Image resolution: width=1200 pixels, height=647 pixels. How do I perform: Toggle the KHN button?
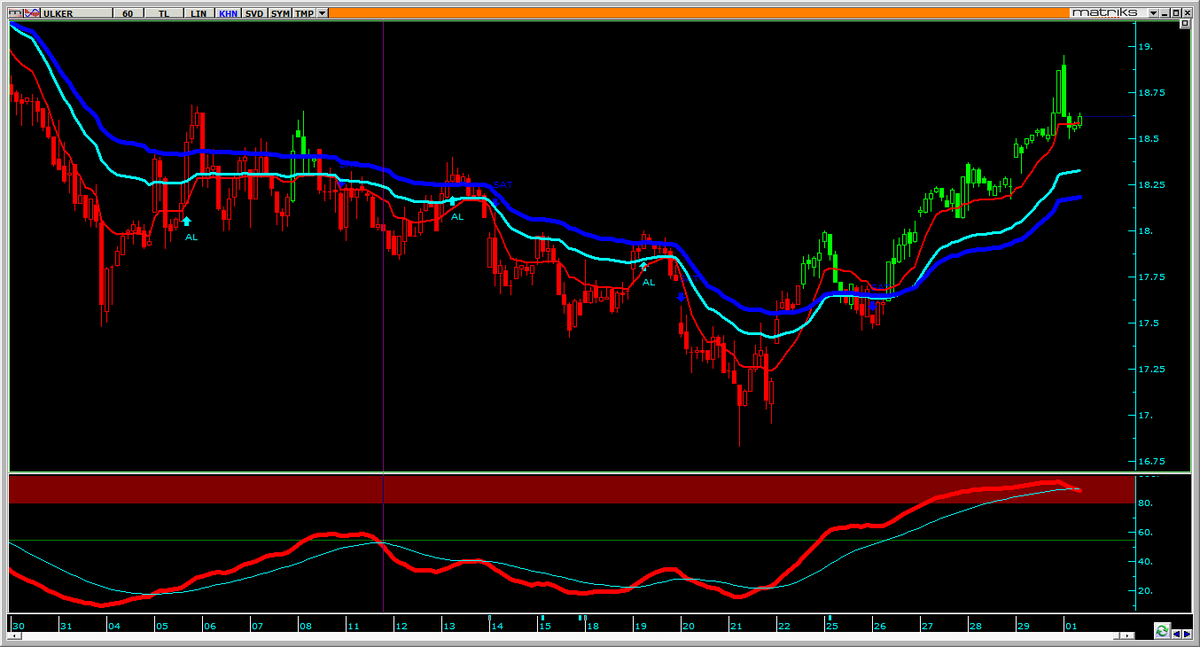click(228, 13)
